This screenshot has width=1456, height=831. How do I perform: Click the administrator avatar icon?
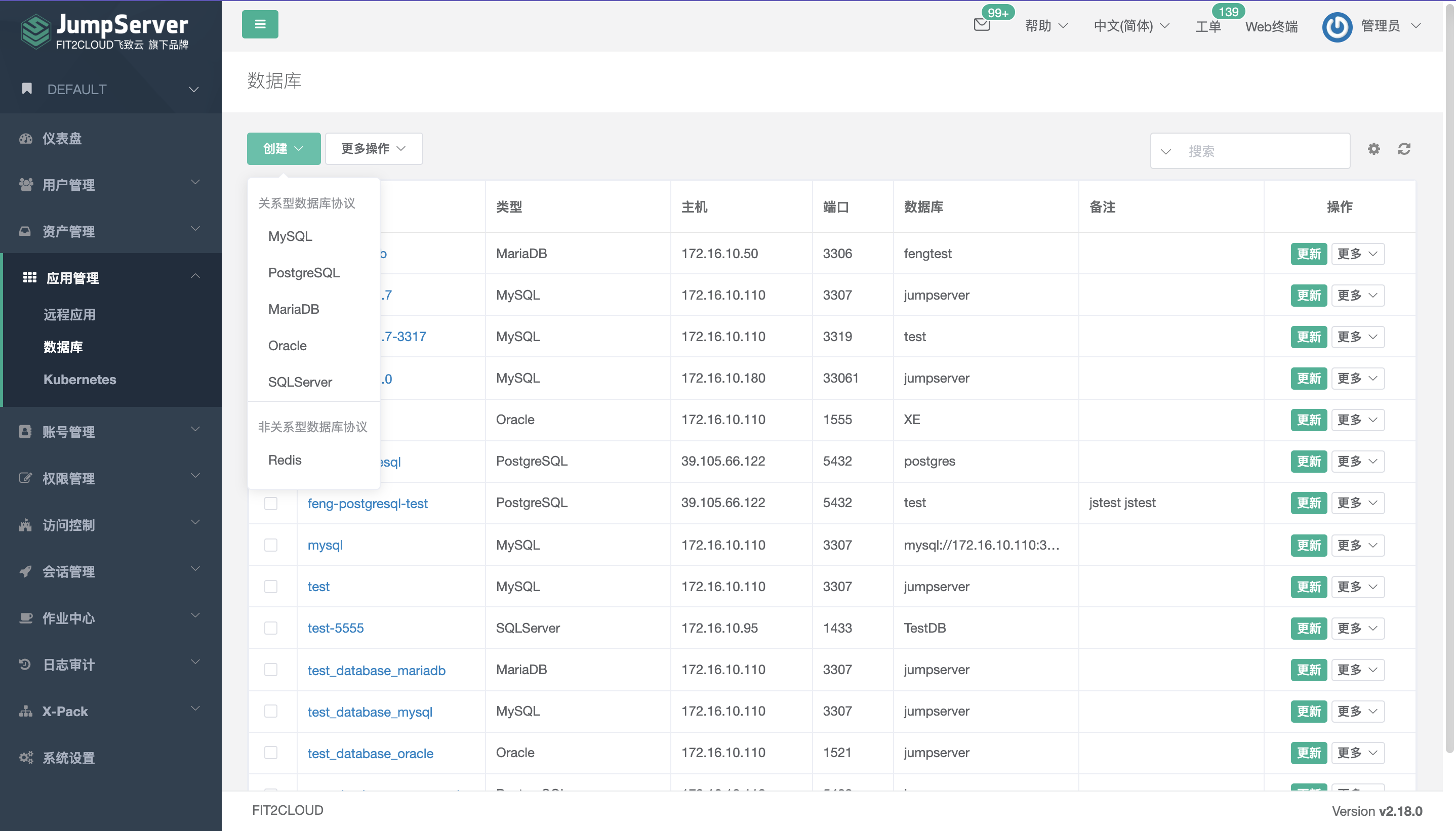tap(1337, 26)
